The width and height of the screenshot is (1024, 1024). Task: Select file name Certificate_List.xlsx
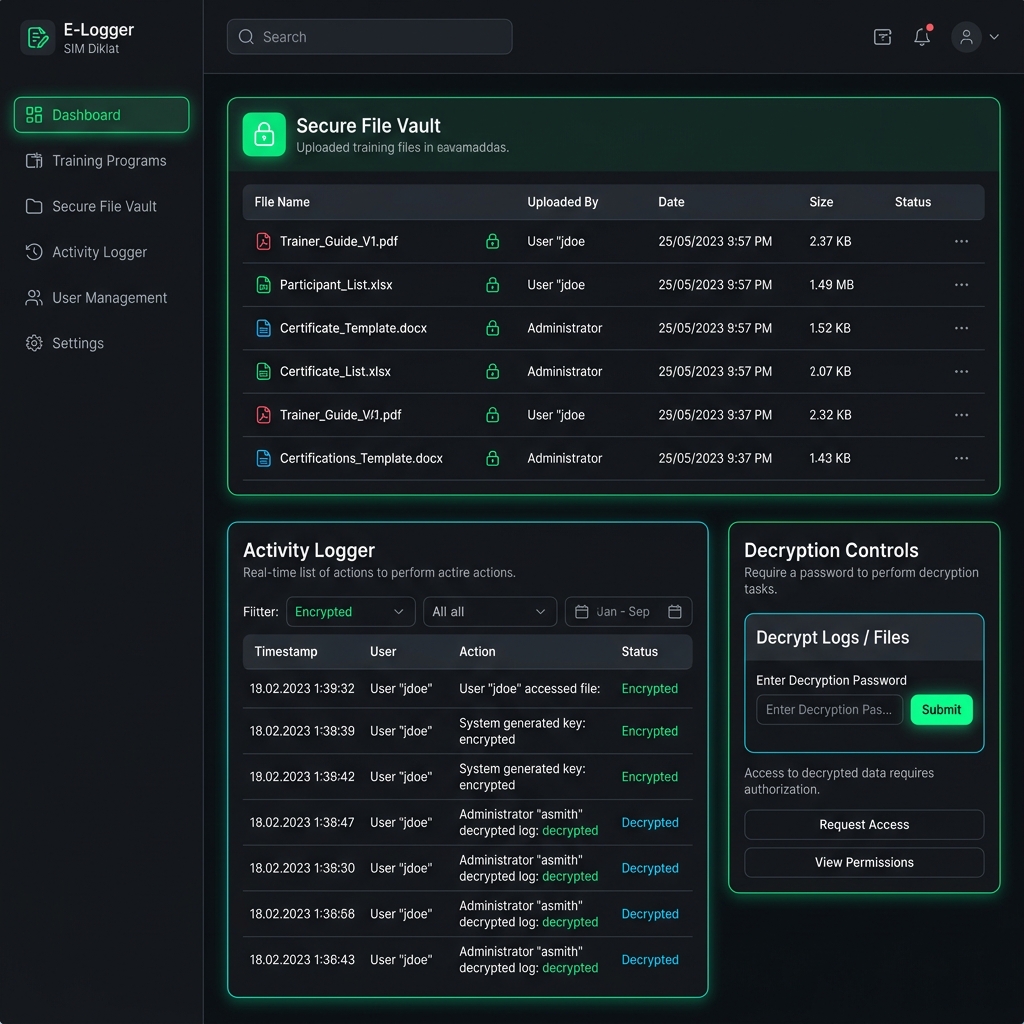(x=335, y=372)
